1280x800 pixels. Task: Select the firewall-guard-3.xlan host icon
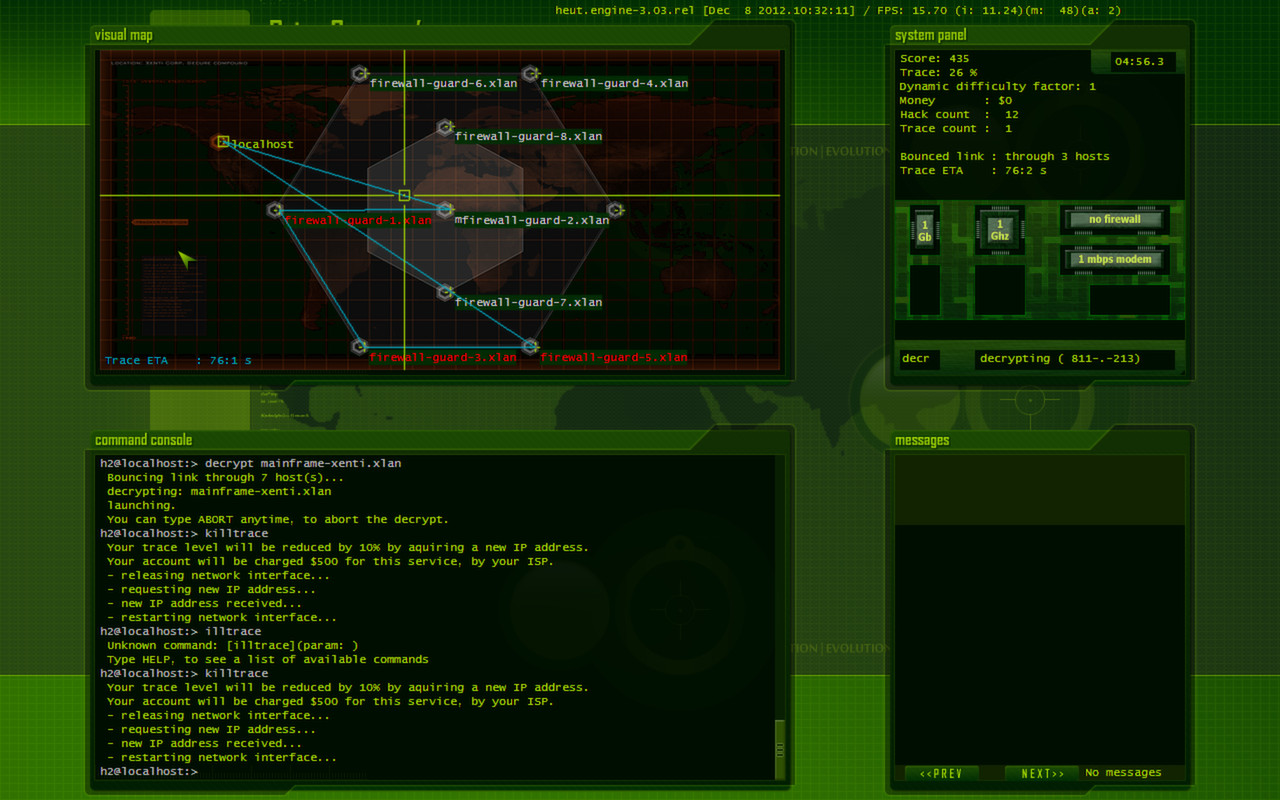pyautogui.click(x=358, y=347)
